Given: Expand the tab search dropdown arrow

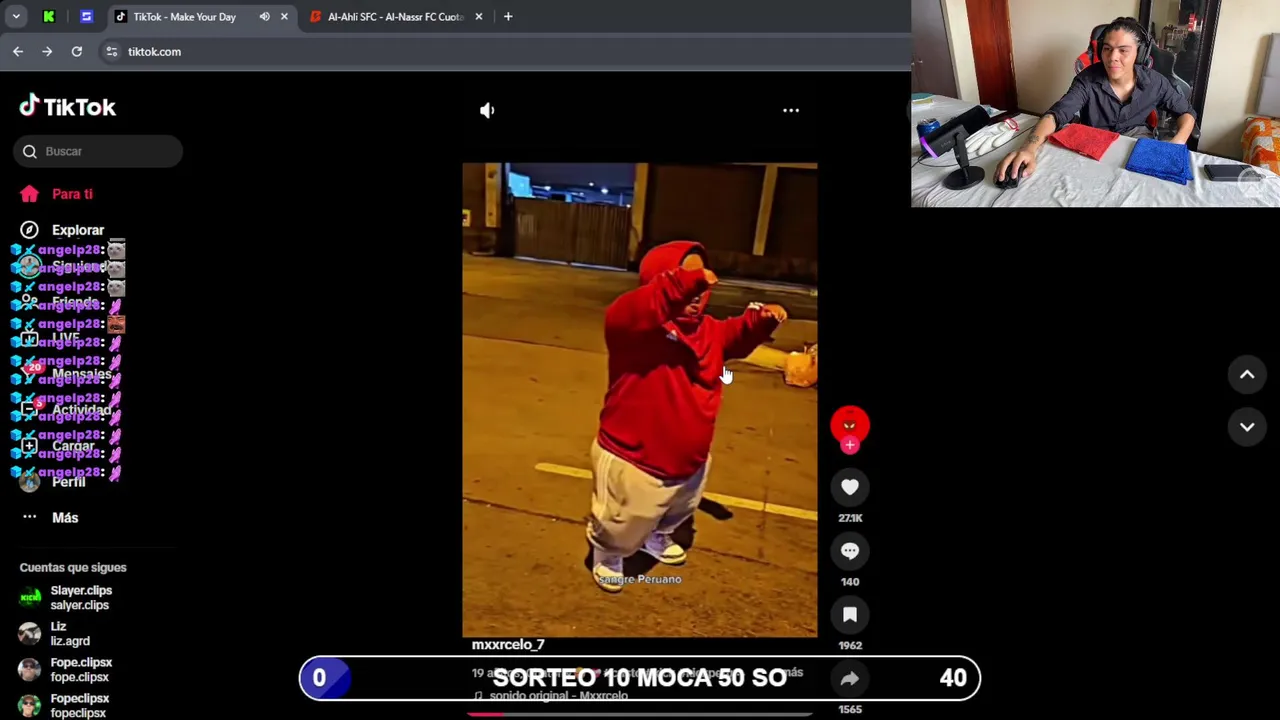Looking at the screenshot, I should coord(15,17).
